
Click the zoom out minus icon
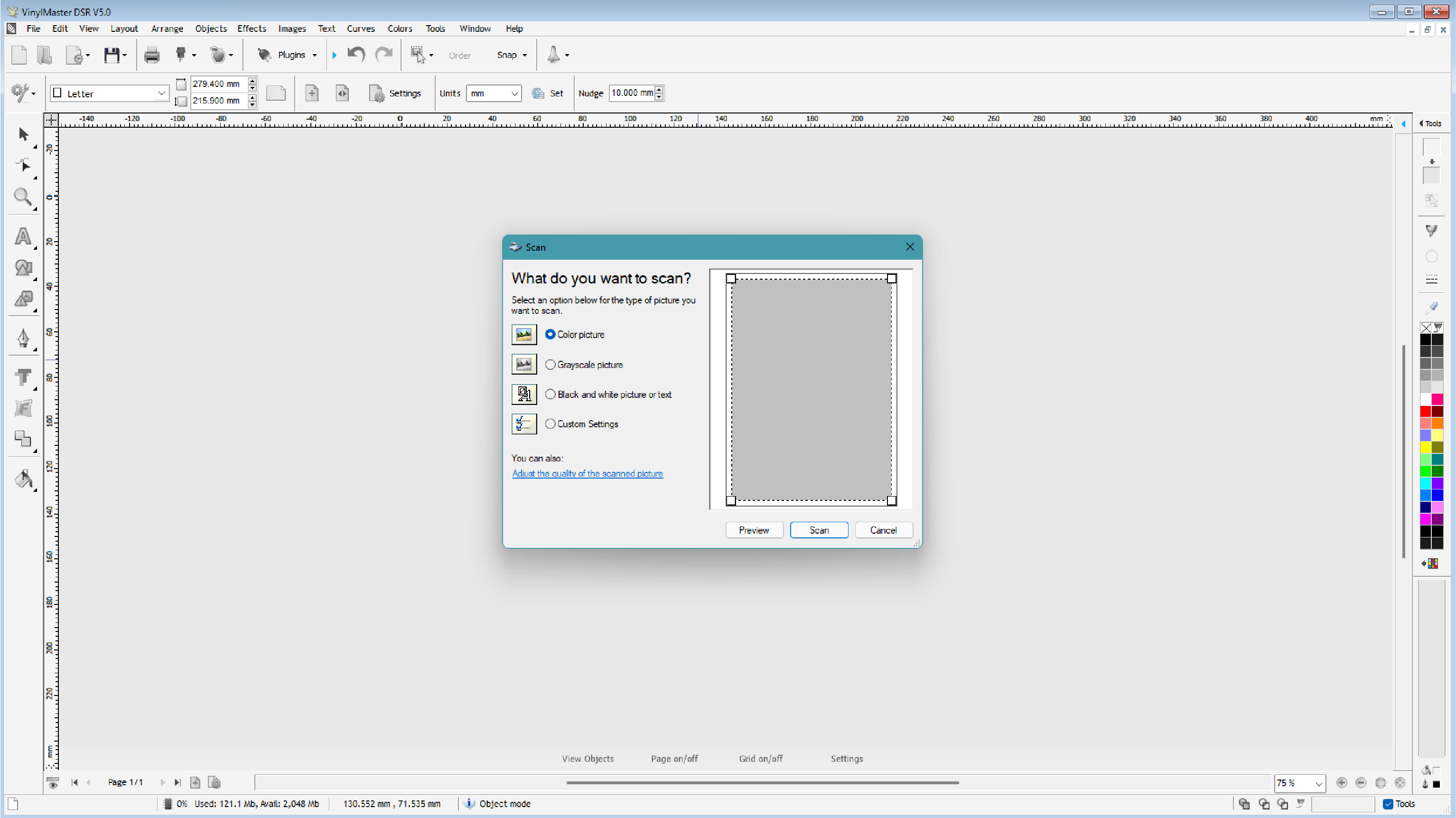coord(1361,782)
